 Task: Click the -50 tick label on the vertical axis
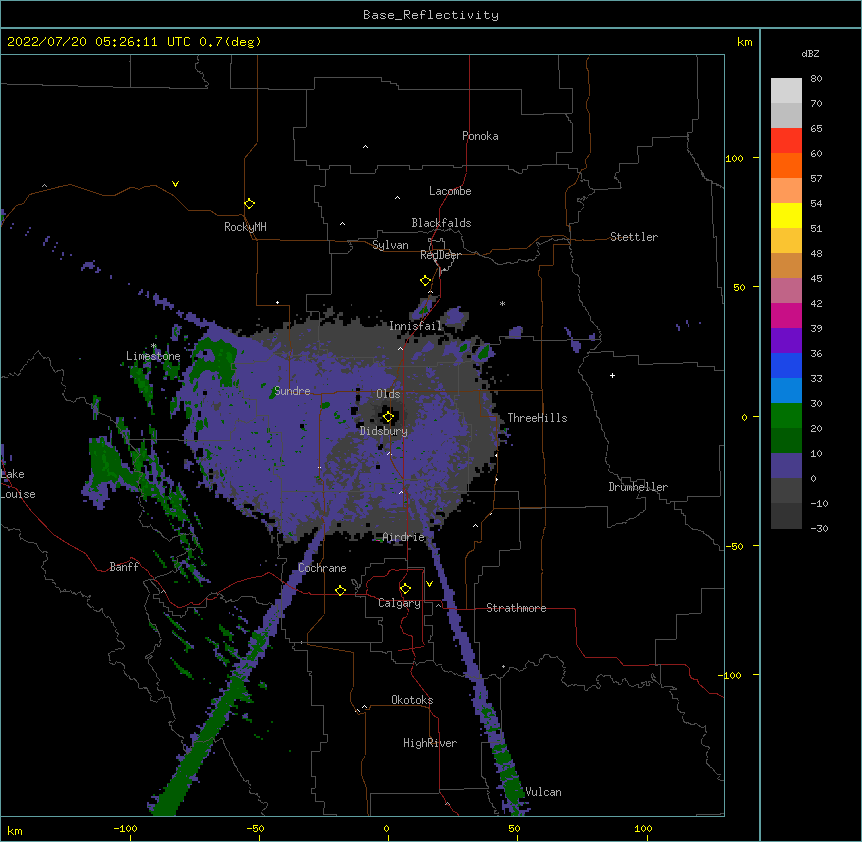coord(734,546)
